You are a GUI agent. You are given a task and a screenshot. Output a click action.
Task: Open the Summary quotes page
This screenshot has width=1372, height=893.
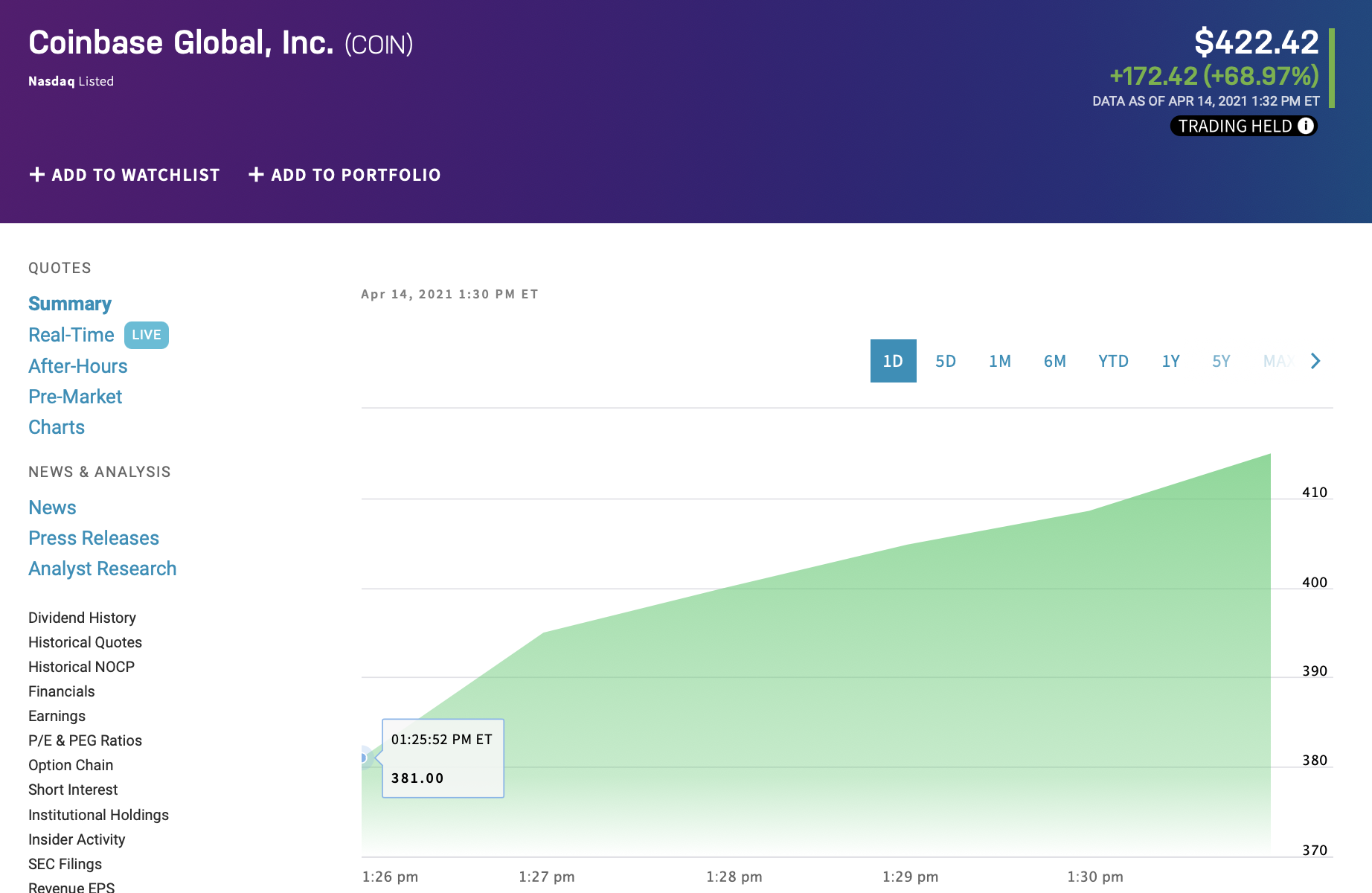tap(70, 304)
